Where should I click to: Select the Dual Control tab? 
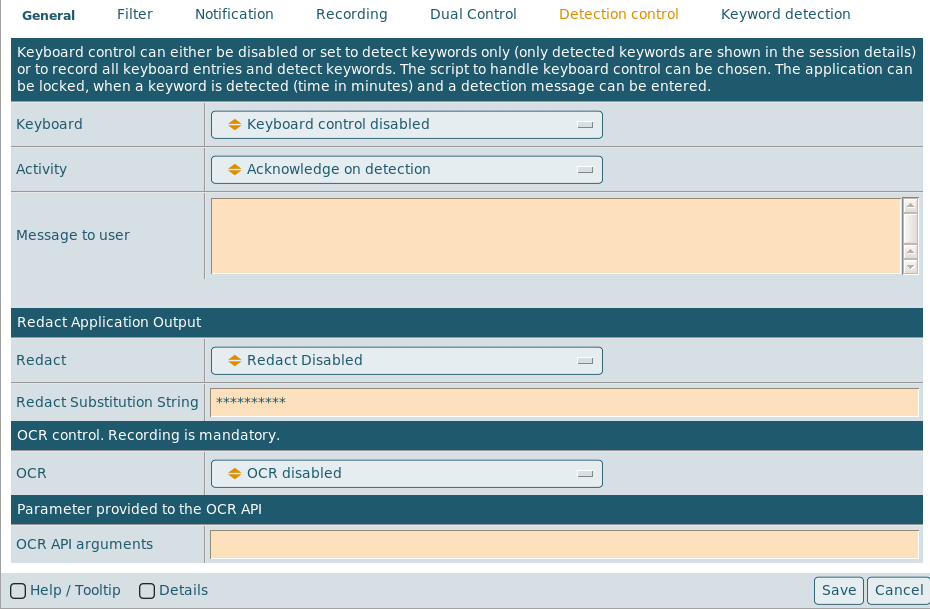473,15
